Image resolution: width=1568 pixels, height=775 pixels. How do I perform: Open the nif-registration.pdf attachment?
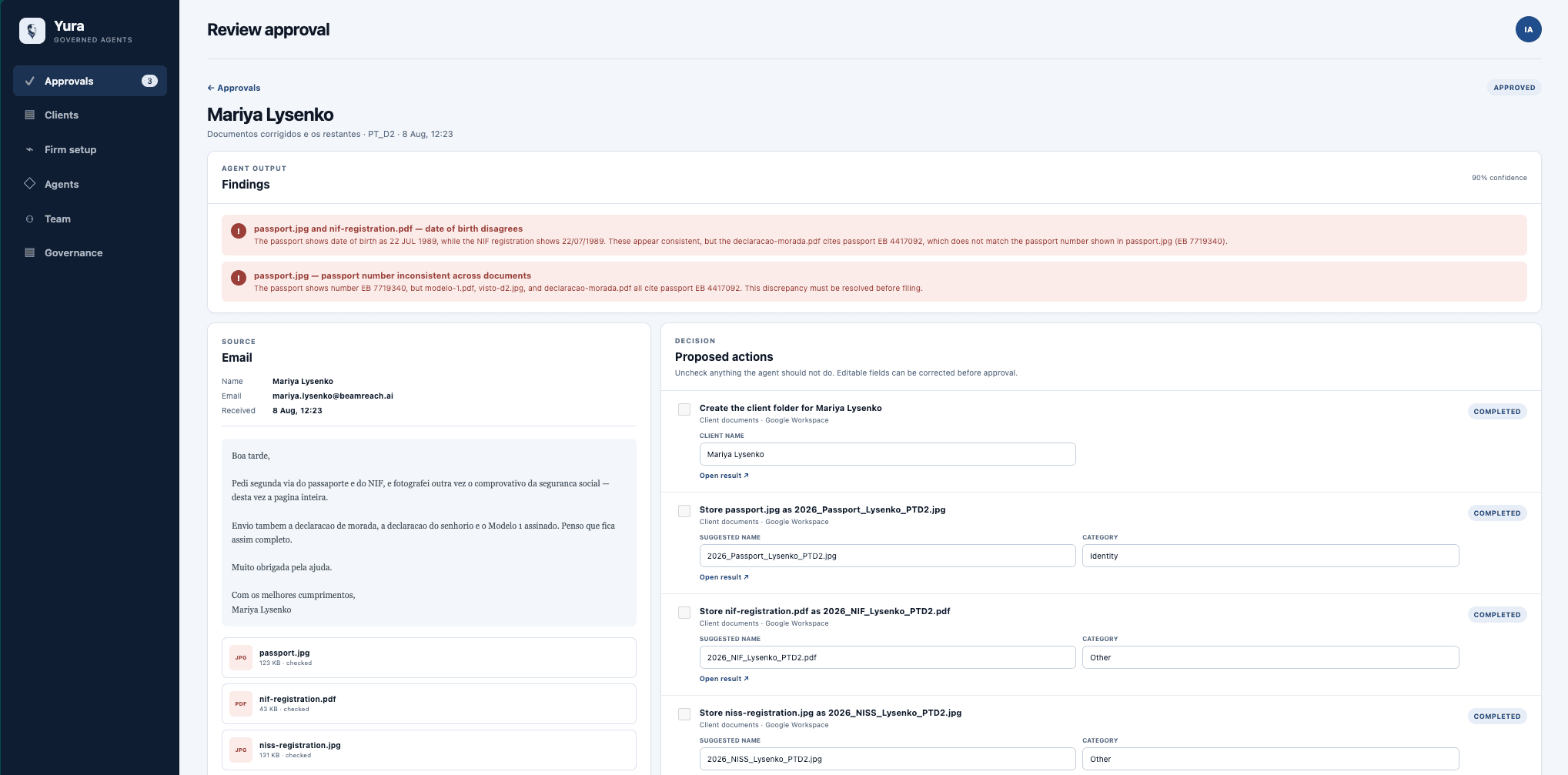(429, 703)
